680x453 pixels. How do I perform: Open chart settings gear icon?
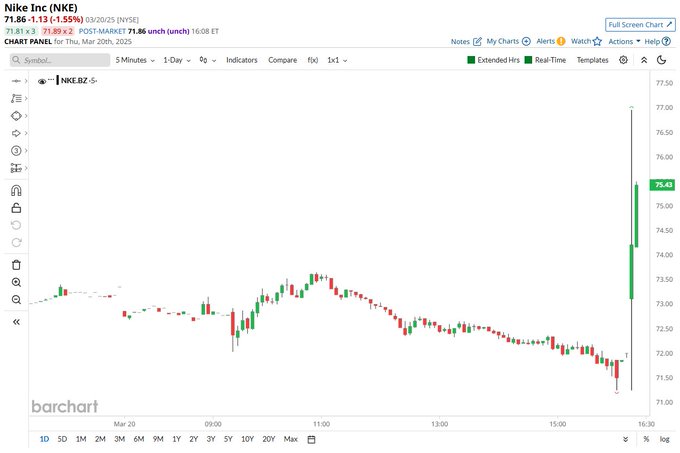(623, 60)
